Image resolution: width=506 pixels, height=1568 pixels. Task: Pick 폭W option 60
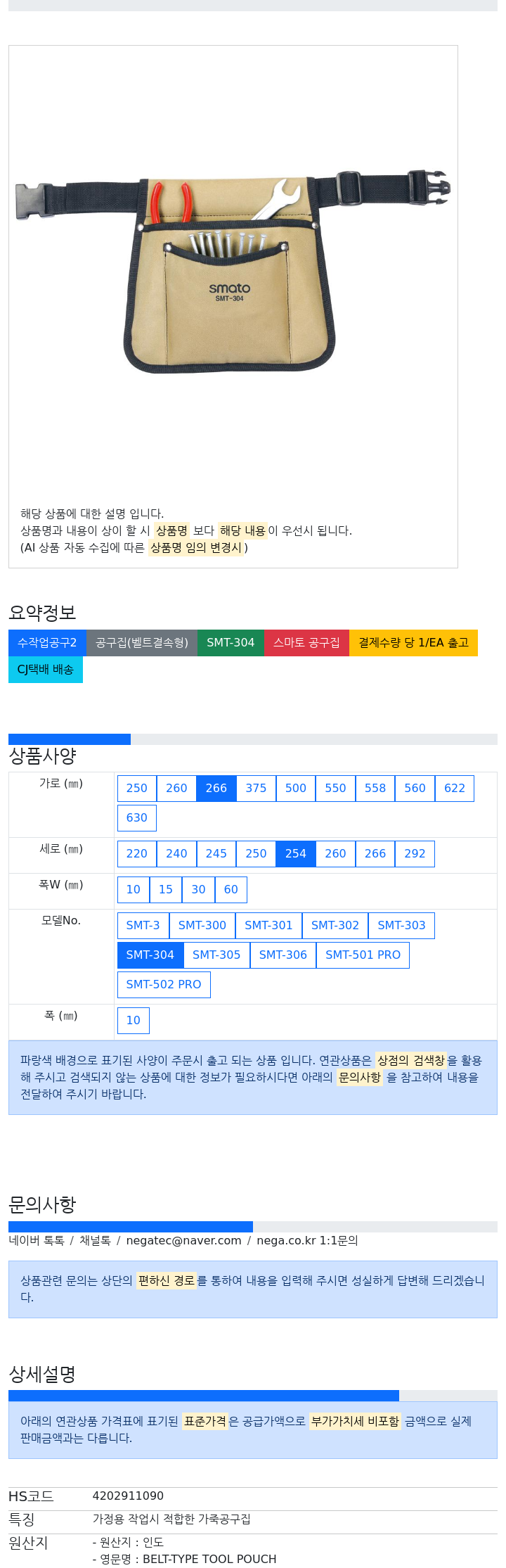point(231,890)
